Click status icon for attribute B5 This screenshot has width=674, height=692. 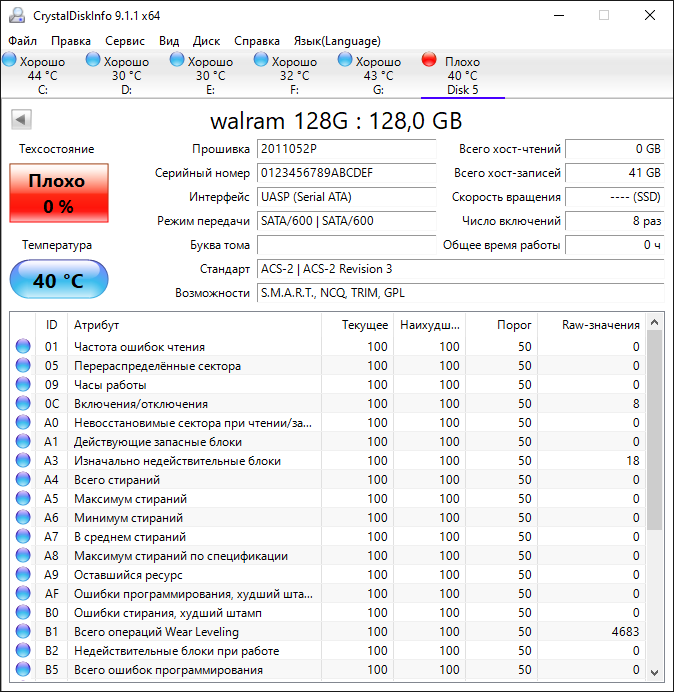point(23,669)
